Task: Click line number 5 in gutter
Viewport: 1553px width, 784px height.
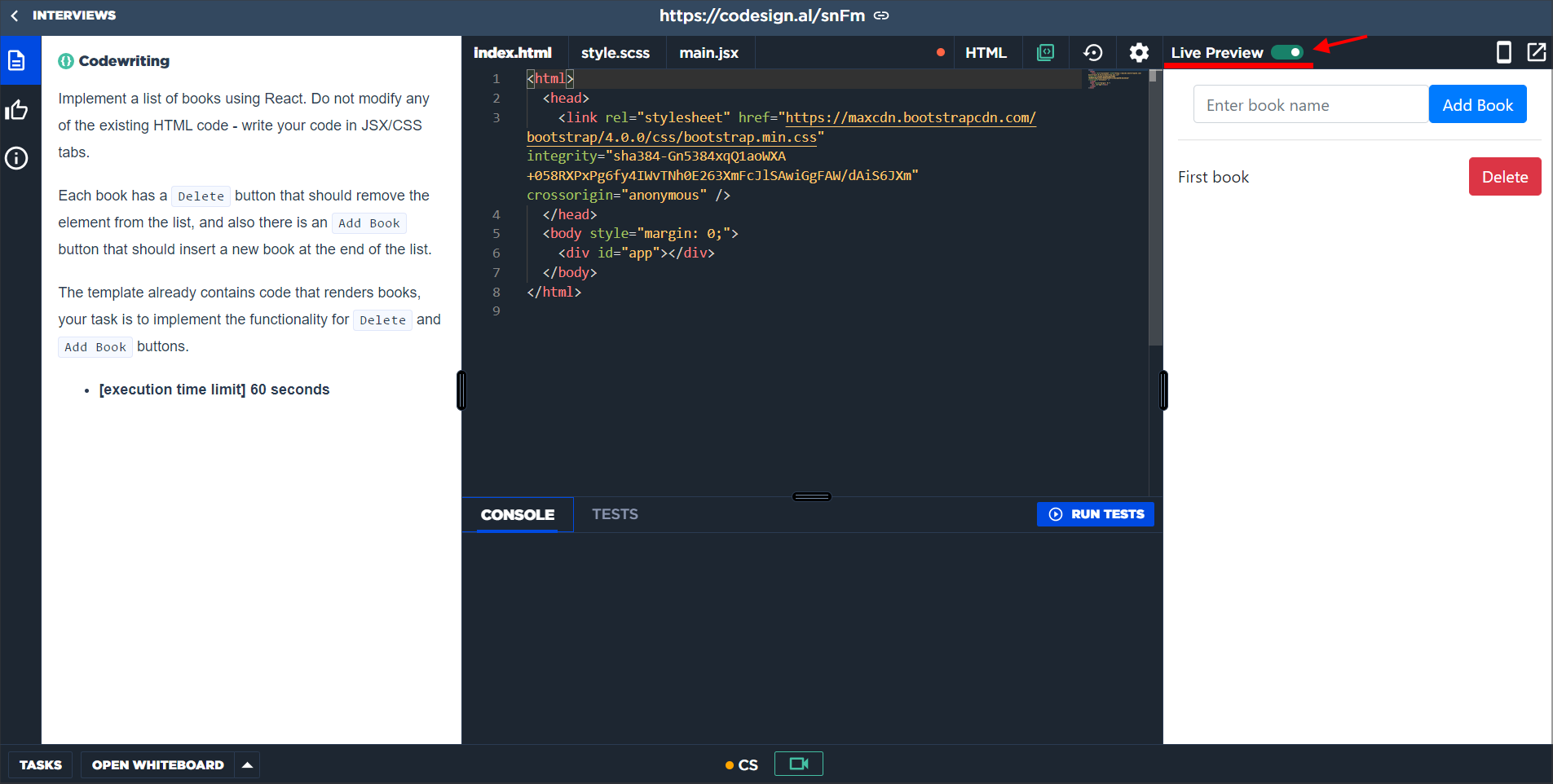Action: coord(496,234)
